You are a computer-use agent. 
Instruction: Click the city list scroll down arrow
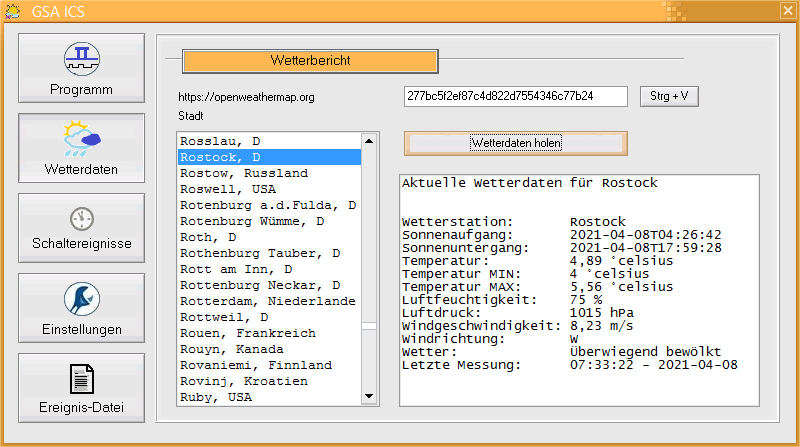pyautogui.click(x=369, y=396)
